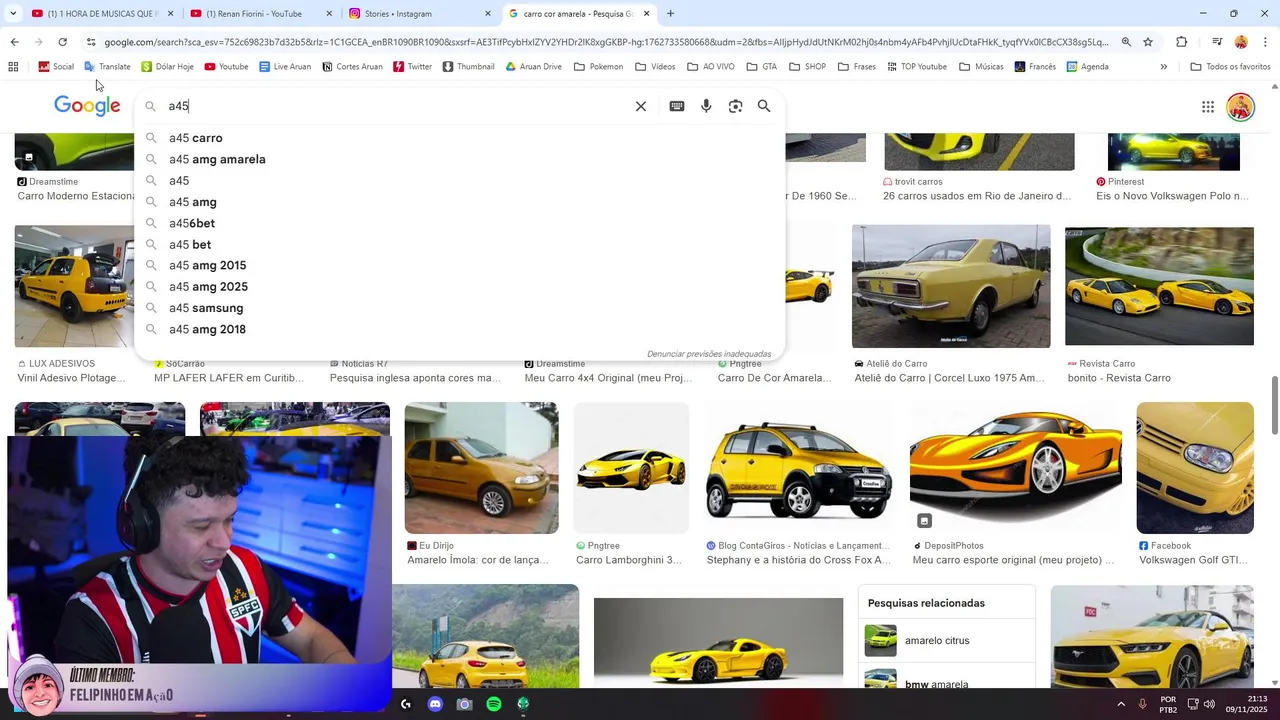This screenshot has height=720, width=1280.
Task: Show hidden bookmarks with double chevron
Action: (1163, 67)
